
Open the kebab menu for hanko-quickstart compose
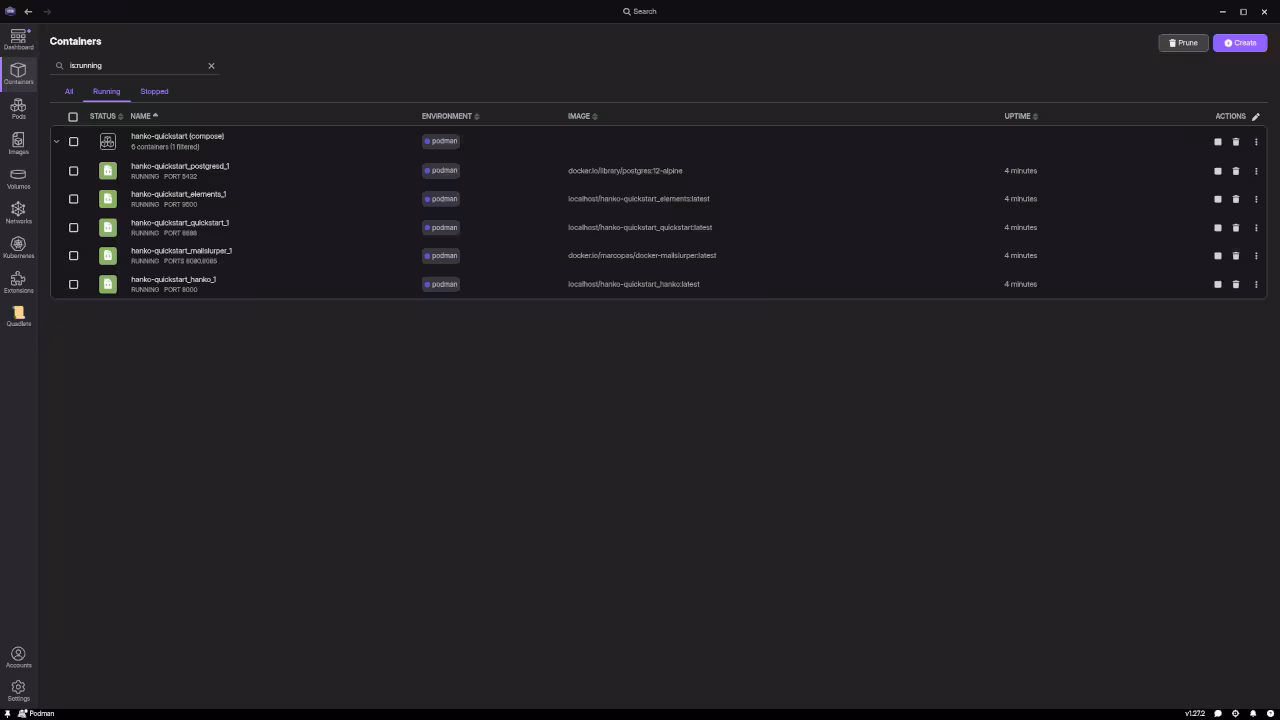1256,142
